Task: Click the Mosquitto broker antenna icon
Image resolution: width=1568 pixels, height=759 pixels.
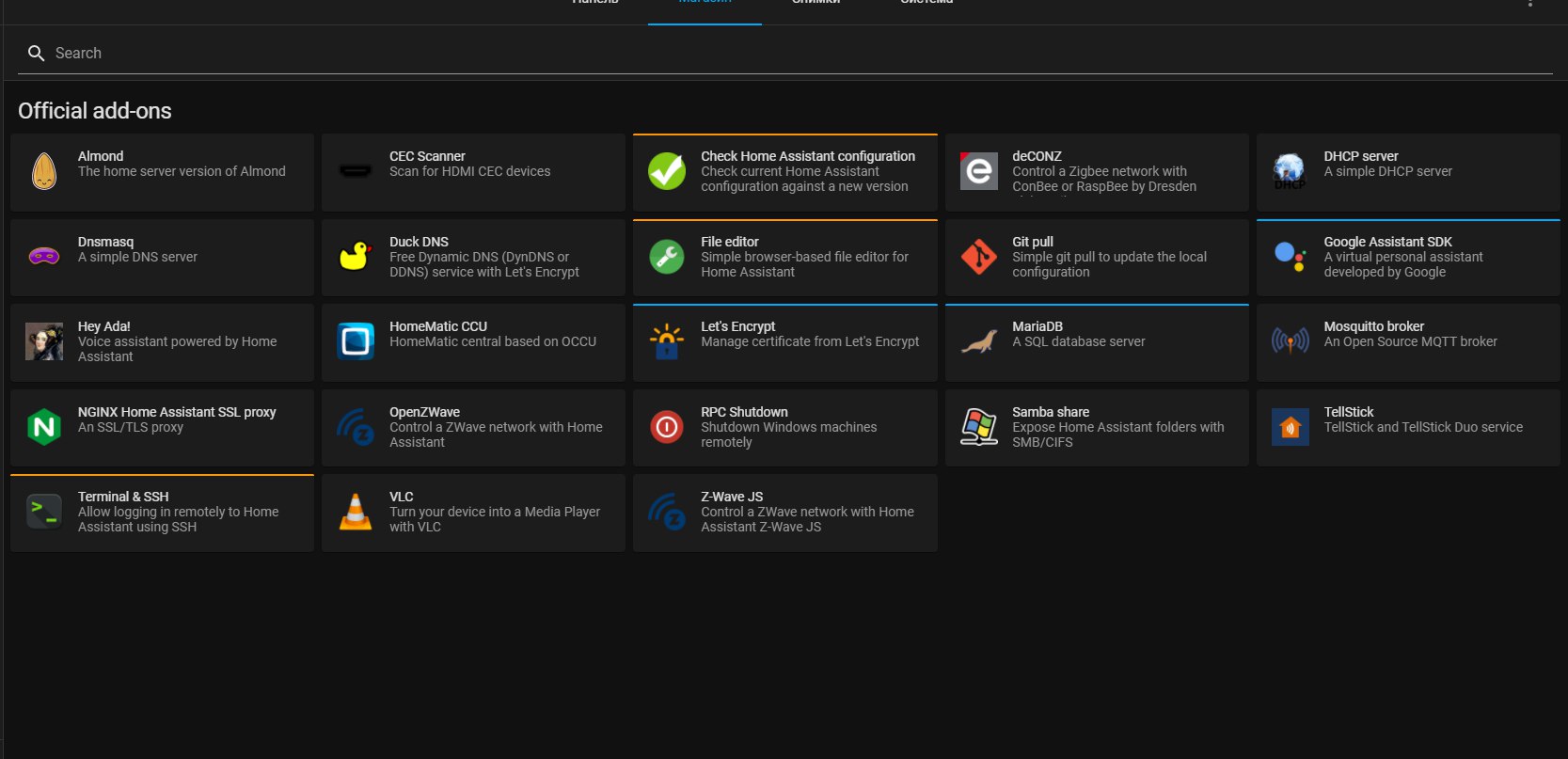Action: (1290, 341)
